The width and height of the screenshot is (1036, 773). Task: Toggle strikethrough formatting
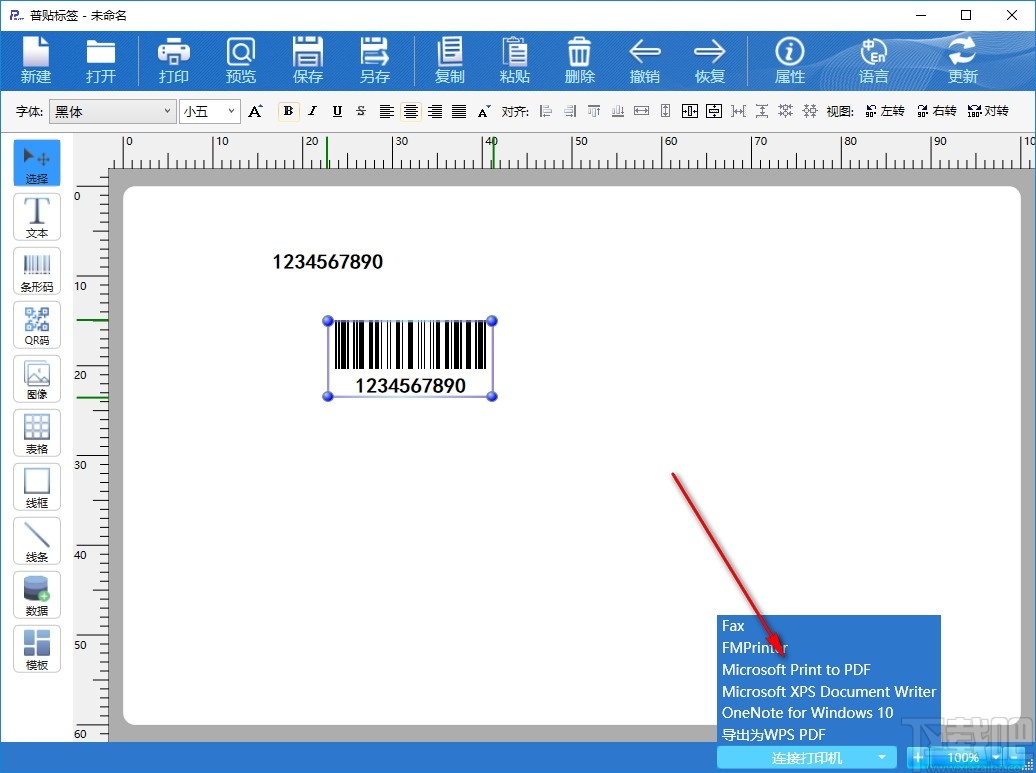361,111
